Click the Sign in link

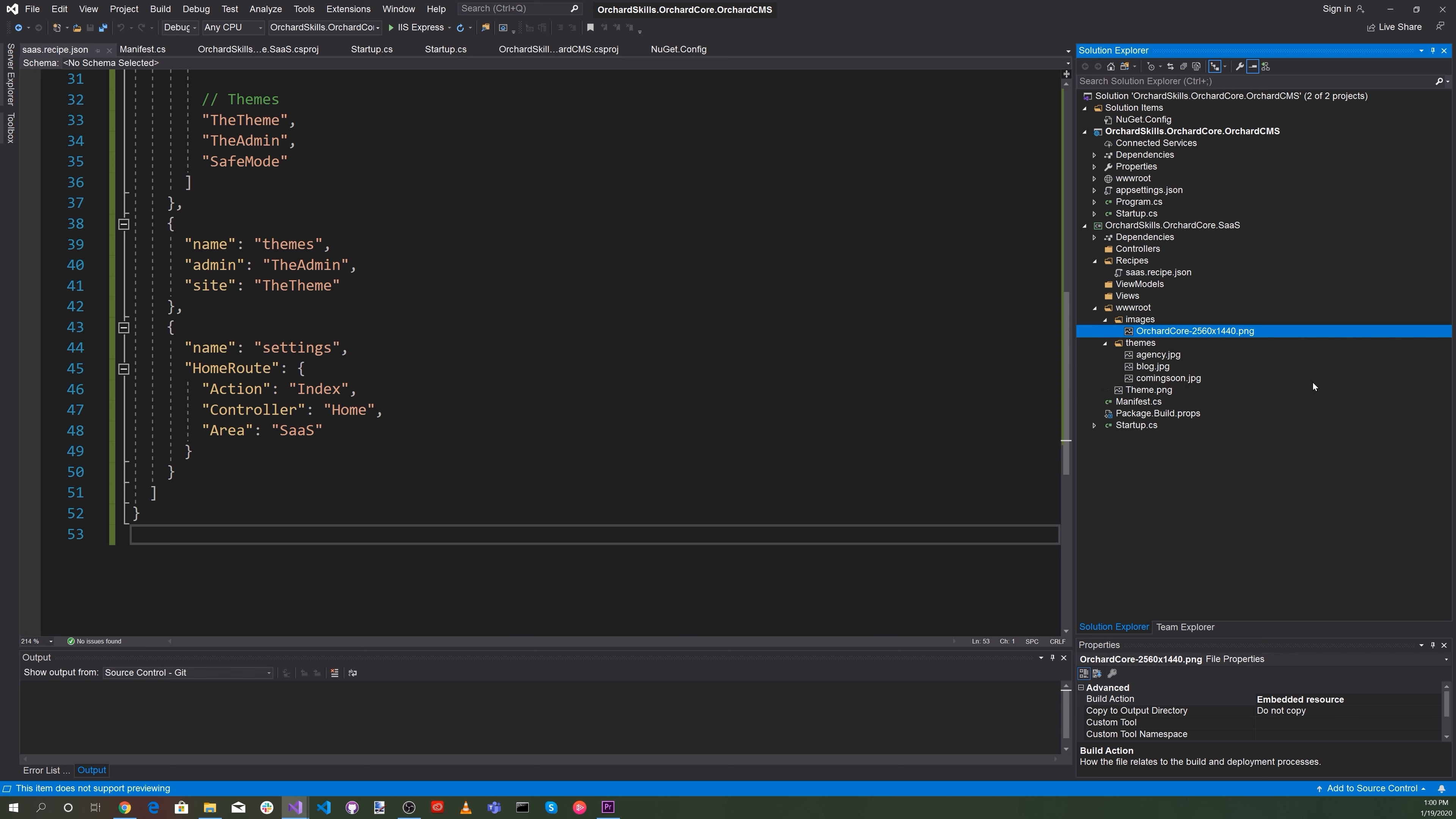point(1343,9)
